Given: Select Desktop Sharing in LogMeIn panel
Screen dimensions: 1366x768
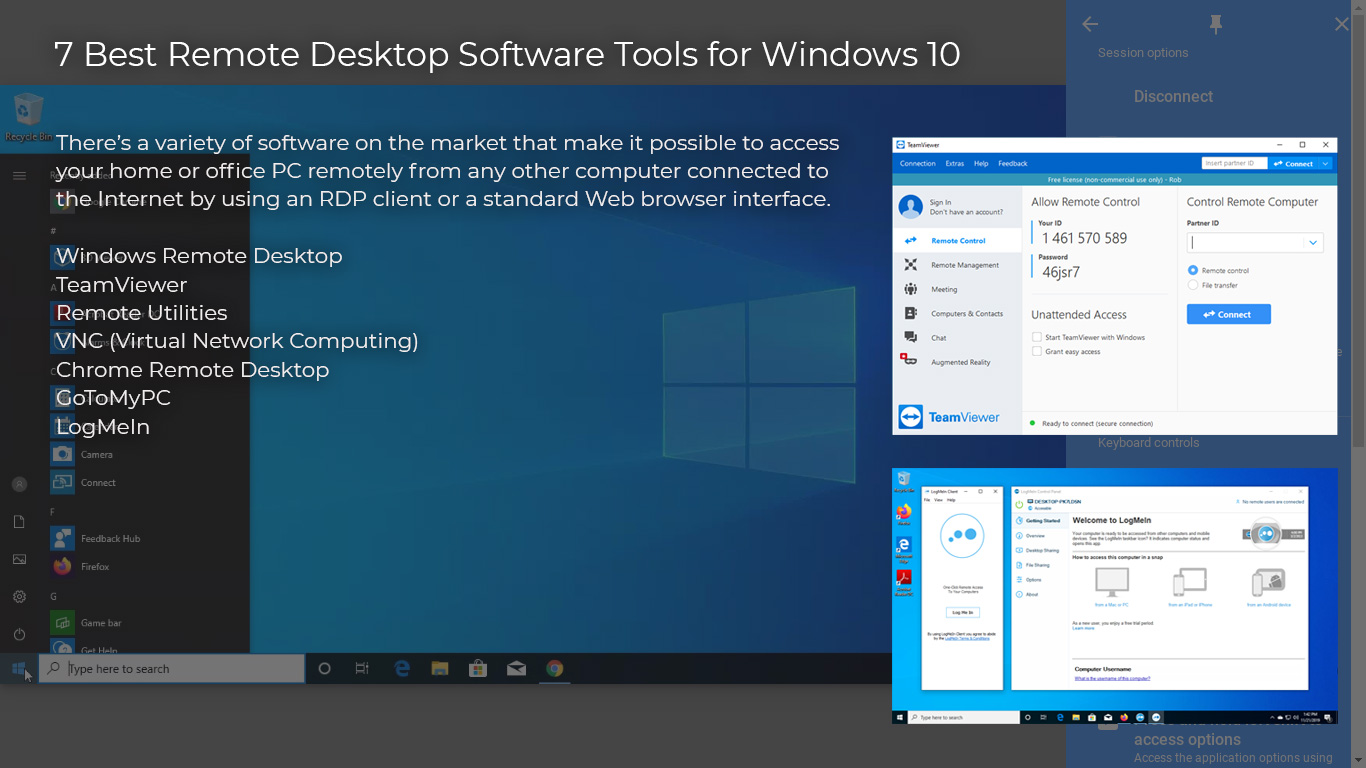Looking at the screenshot, I should [x=1038, y=550].
